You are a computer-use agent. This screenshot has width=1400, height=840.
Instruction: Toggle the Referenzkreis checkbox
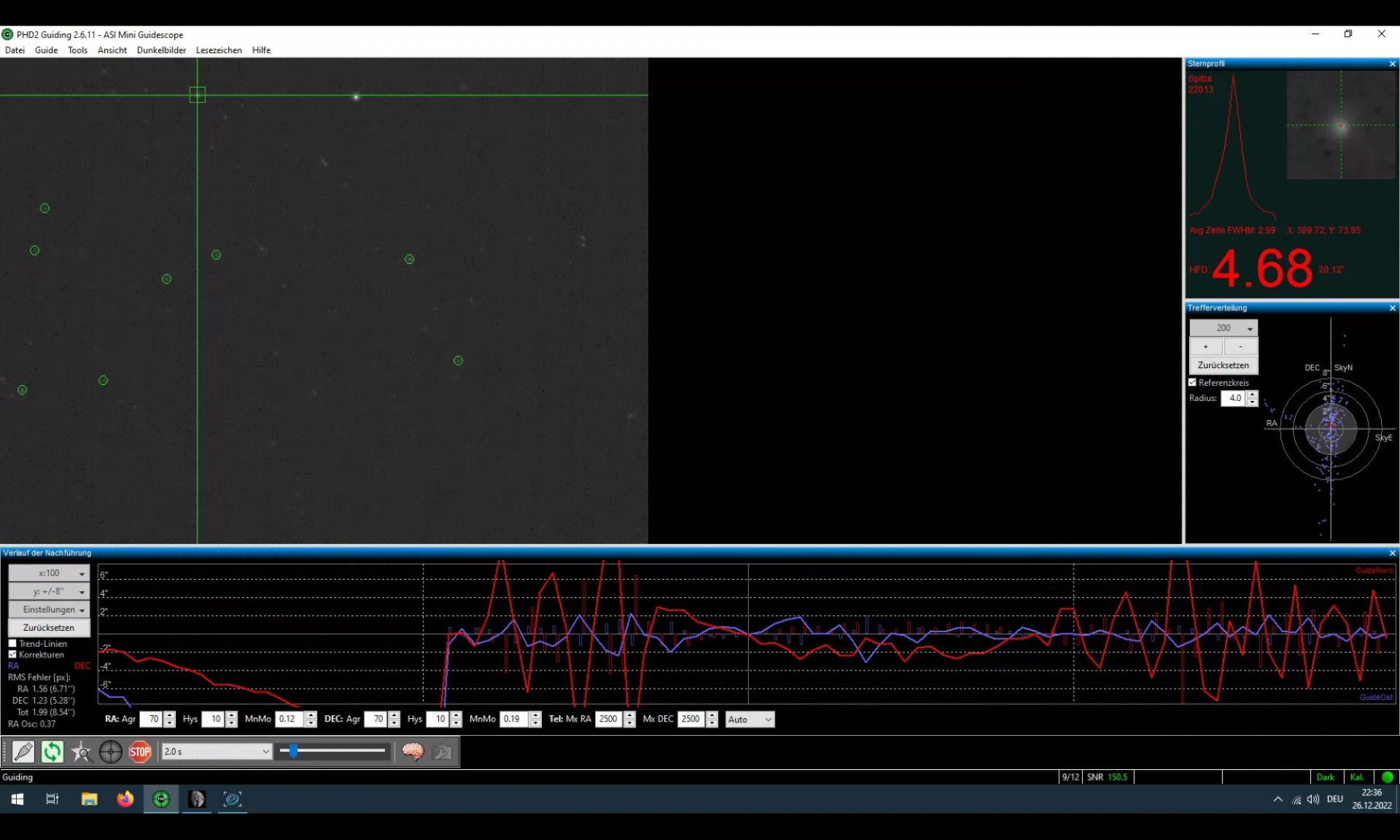[x=1193, y=383]
